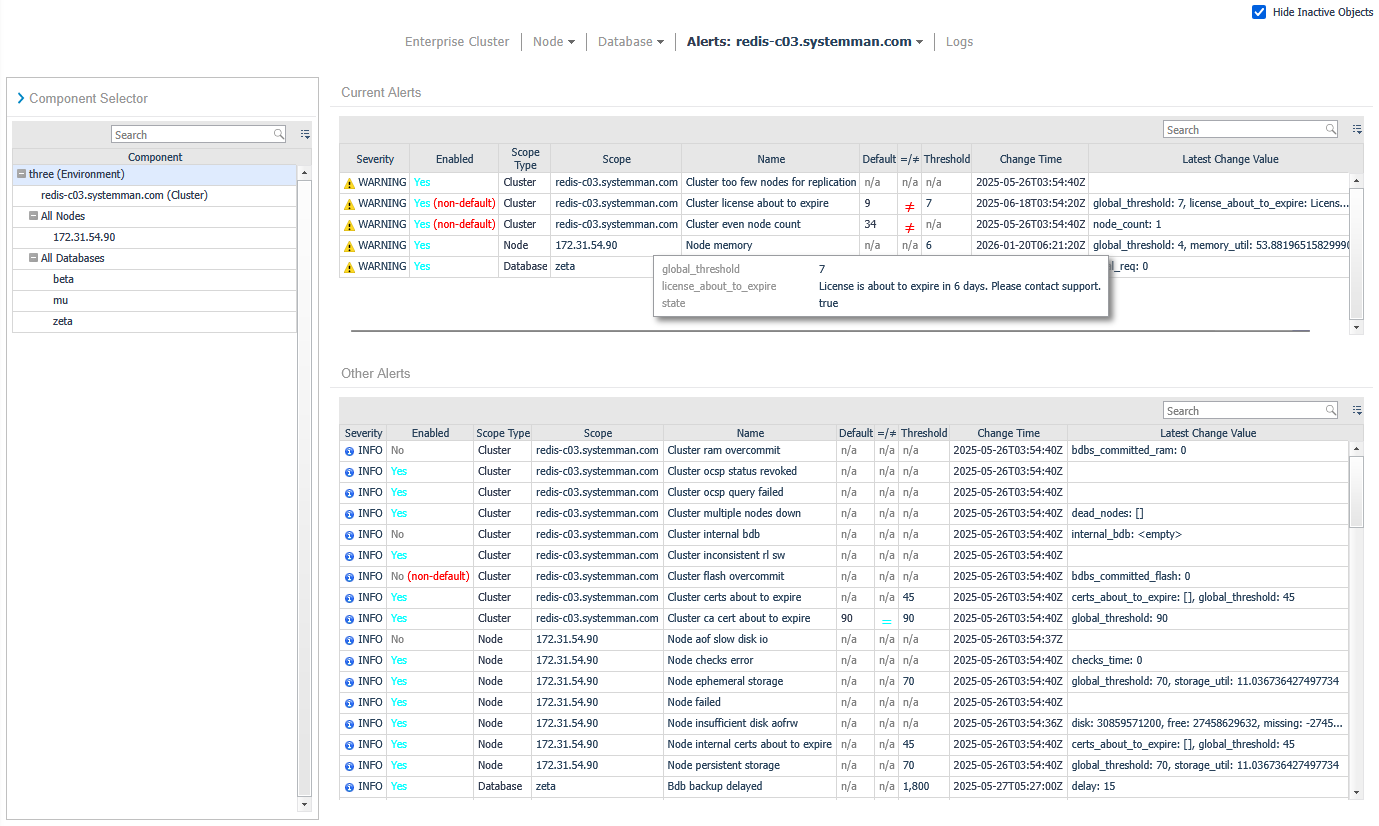
Task: Open the Enterprise Cluster tab
Action: coord(457,42)
